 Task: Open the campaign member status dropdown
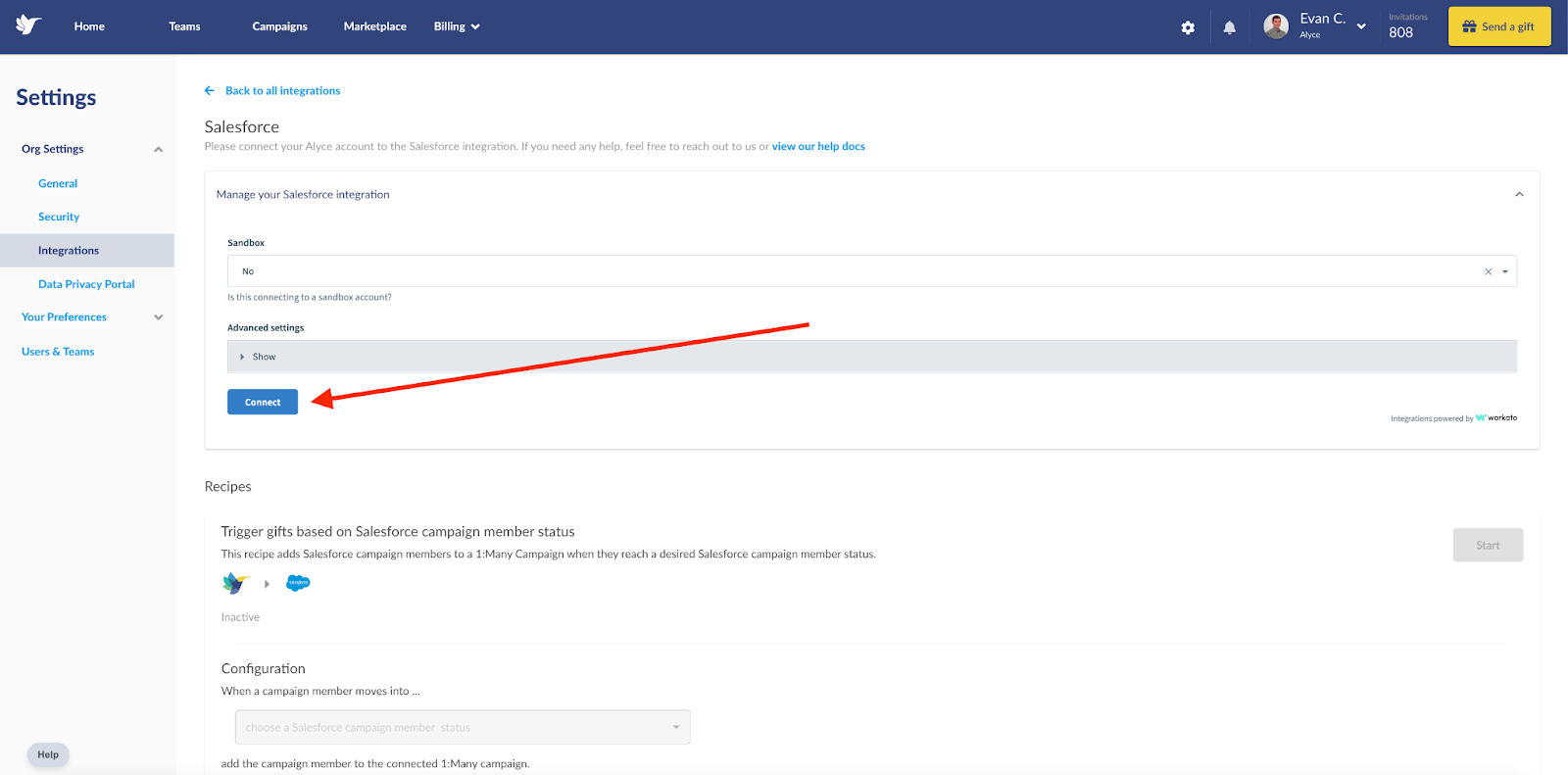point(463,727)
